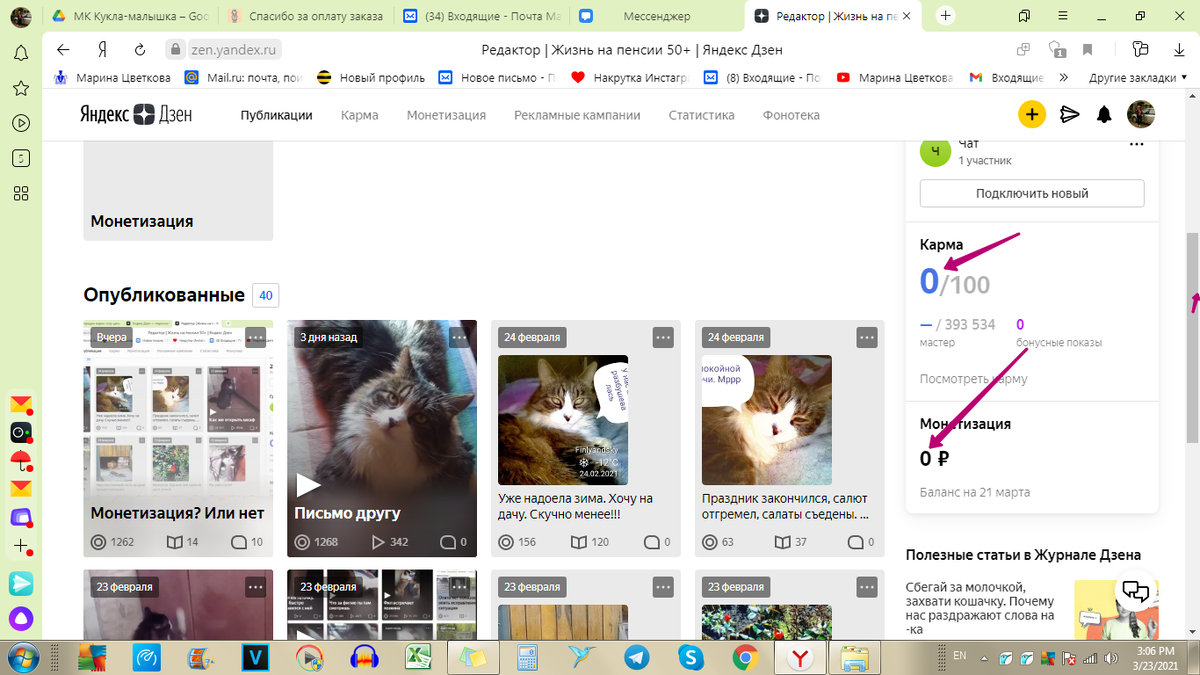1200x675 pixels.
Task: Open Calculator from the taskbar
Action: [x=526, y=657]
